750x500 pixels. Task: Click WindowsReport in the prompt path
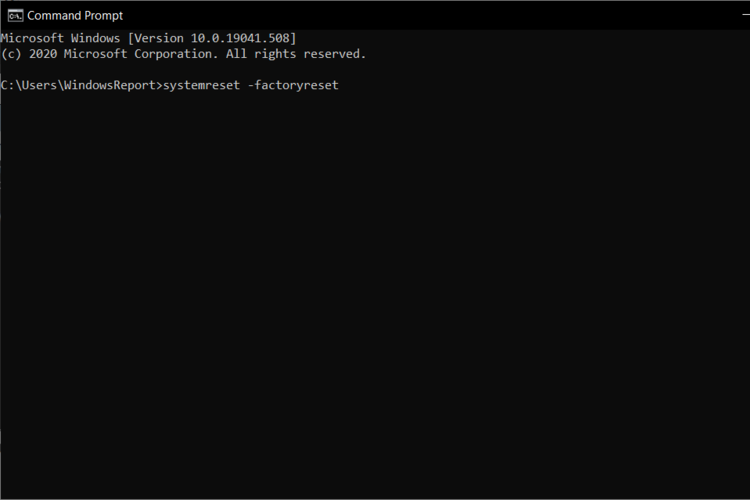(110, 85)
